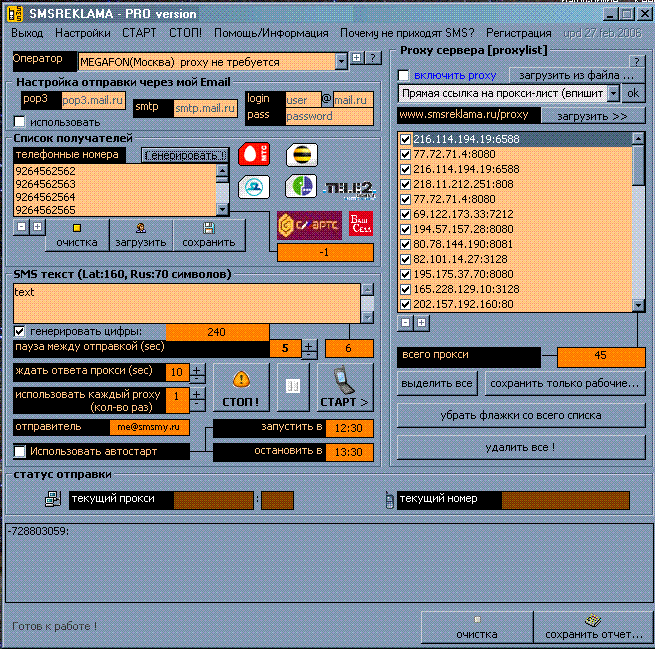Clear recipients list with очистка
This screenshot has width=655, height=649.
[77, 236]
